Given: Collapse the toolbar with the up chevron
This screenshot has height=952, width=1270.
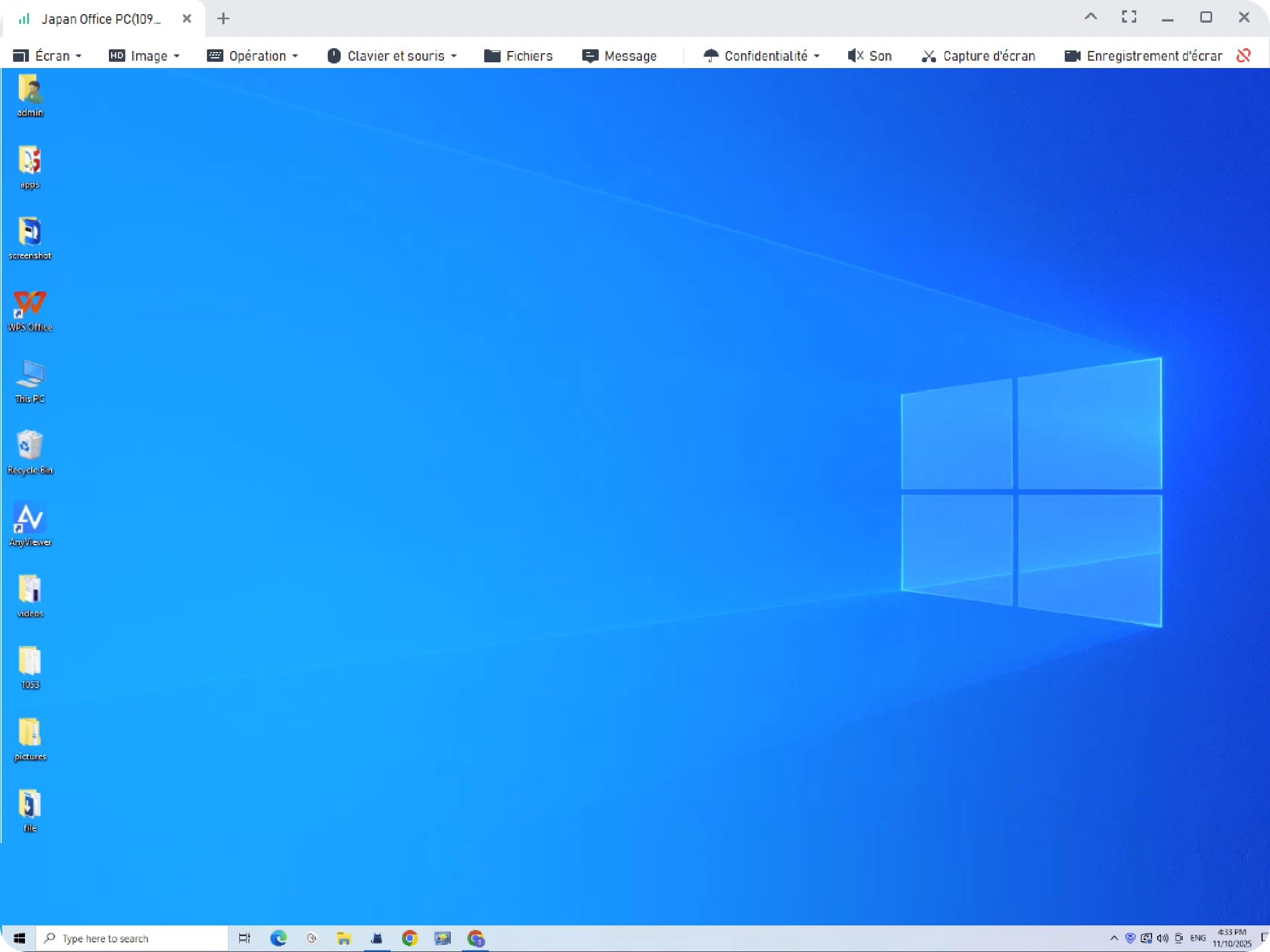Looking at the screenshot, I should pyautogui.click(x=1090, y=17).
